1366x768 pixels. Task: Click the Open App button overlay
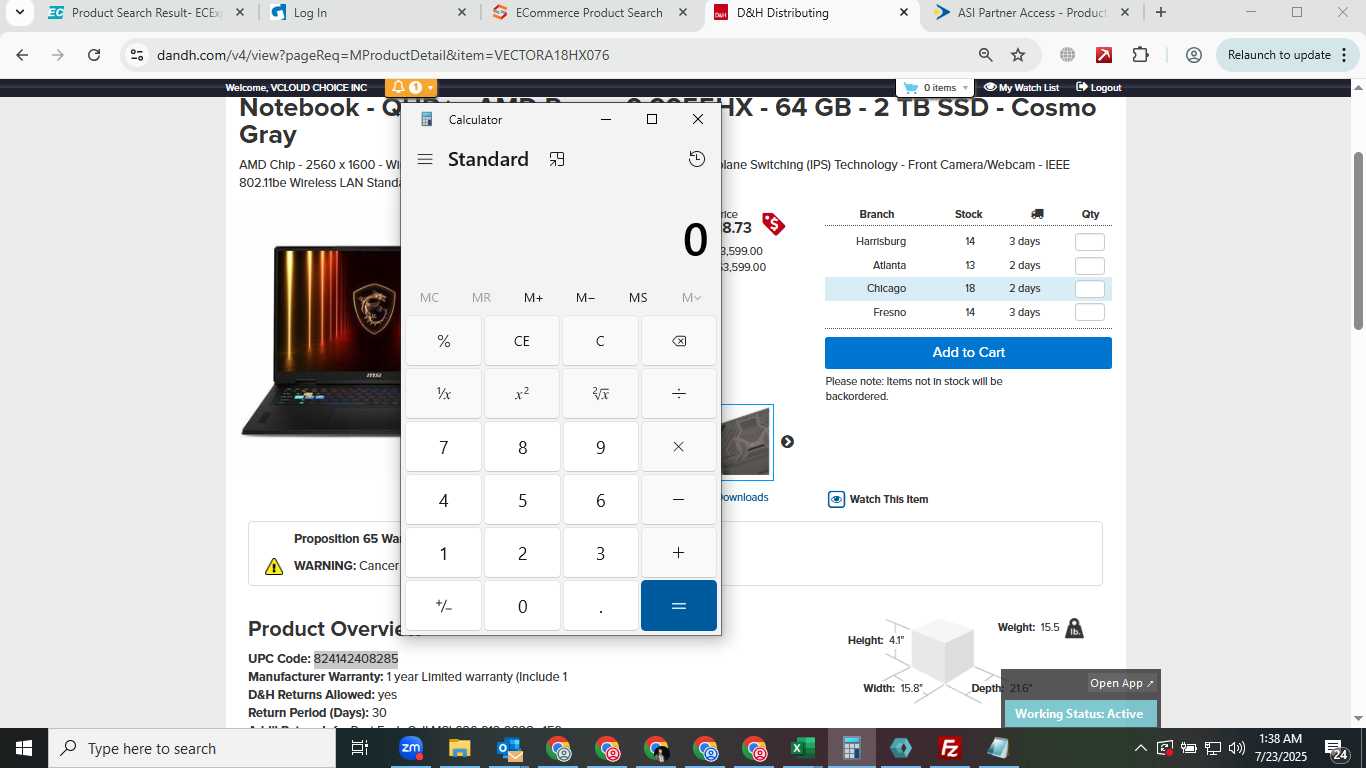point(1122,683)
